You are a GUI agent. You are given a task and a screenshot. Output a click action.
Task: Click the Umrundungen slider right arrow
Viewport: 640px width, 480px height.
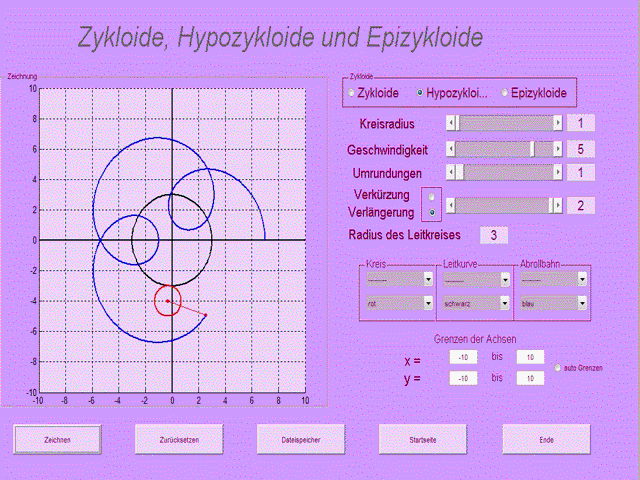[x=557, y=173]
